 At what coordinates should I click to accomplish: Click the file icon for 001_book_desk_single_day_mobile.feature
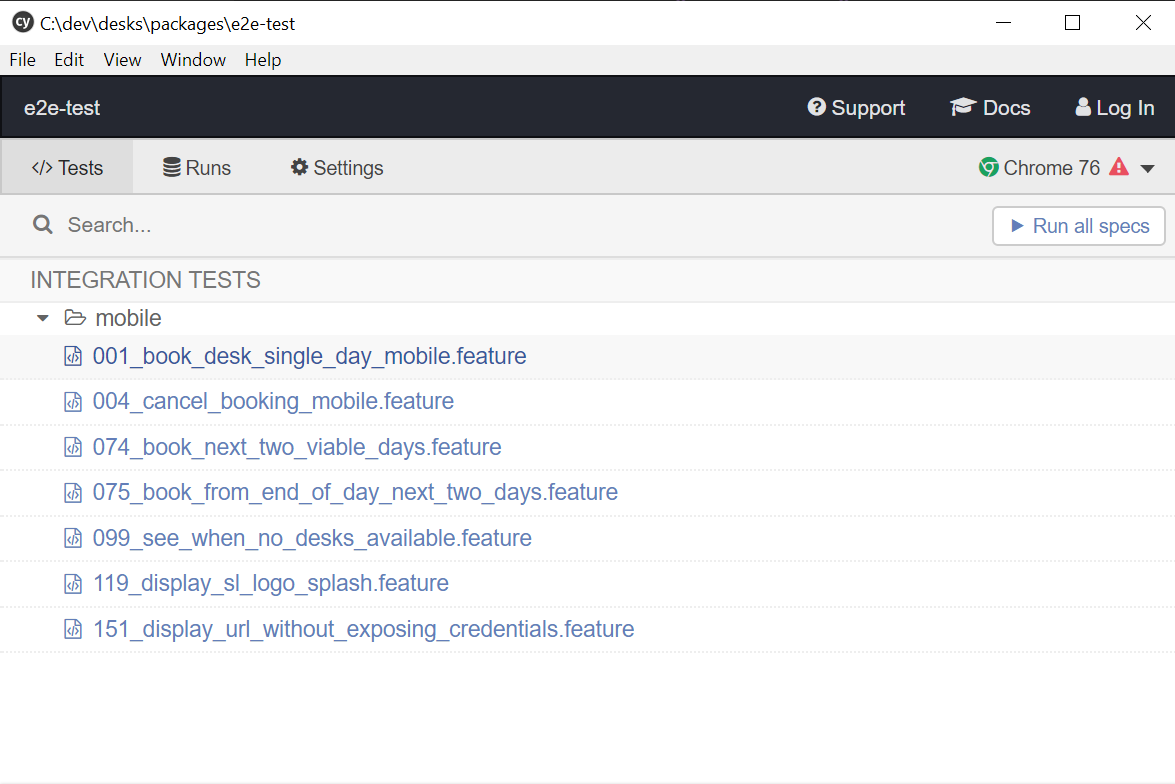73,357
